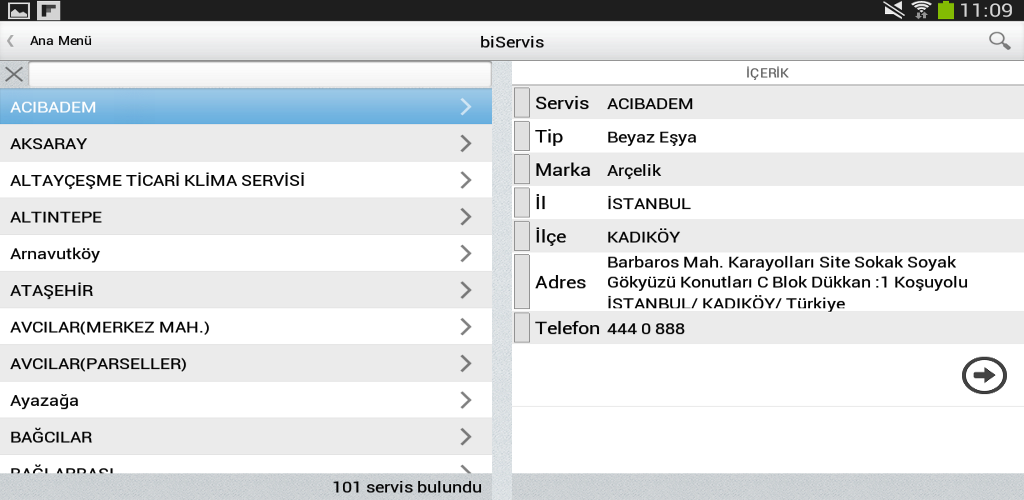Image resolution: width=1024 pixels, height=500 pixels.
Task: Expand Arnavutköy chevron arrow
Action: 466,254
